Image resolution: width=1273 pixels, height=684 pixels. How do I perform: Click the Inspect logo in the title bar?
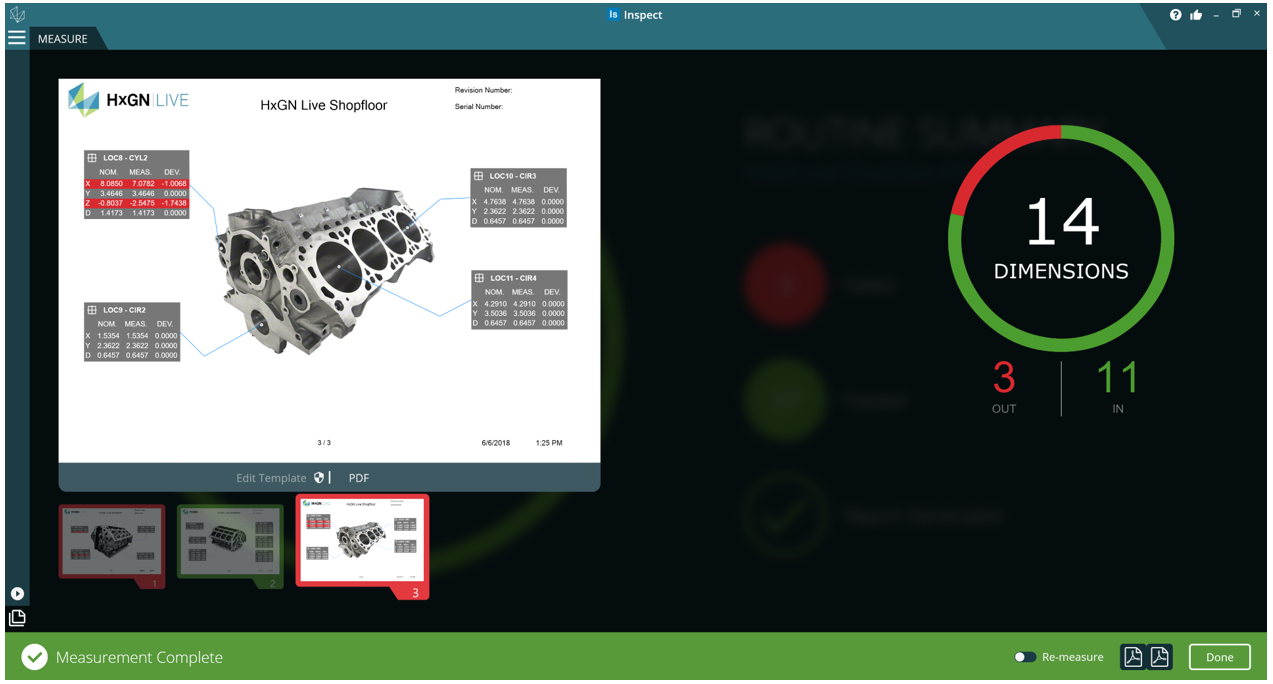613,14
